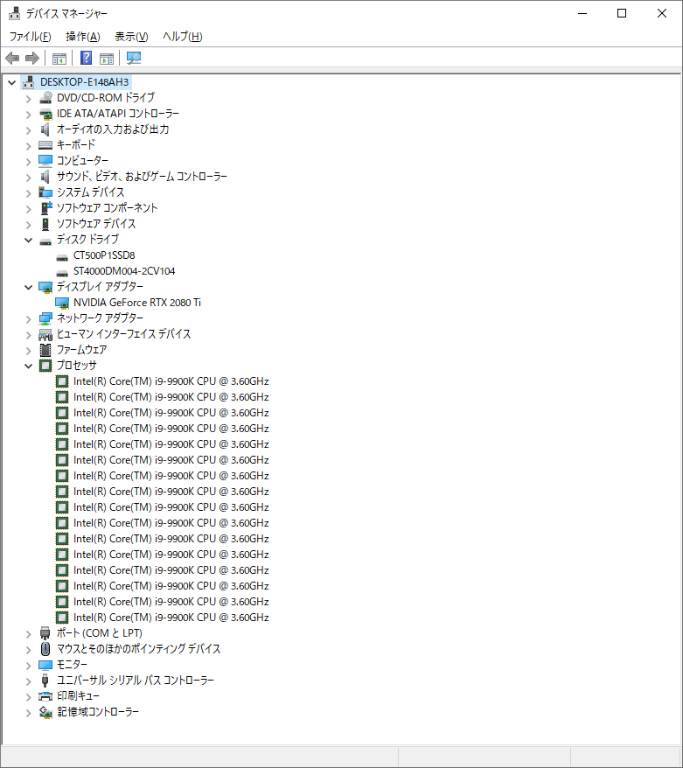Select the ソフトウェア コンポーネント label
This screenshot has width=683, height=768.
[x=107, y=208]
